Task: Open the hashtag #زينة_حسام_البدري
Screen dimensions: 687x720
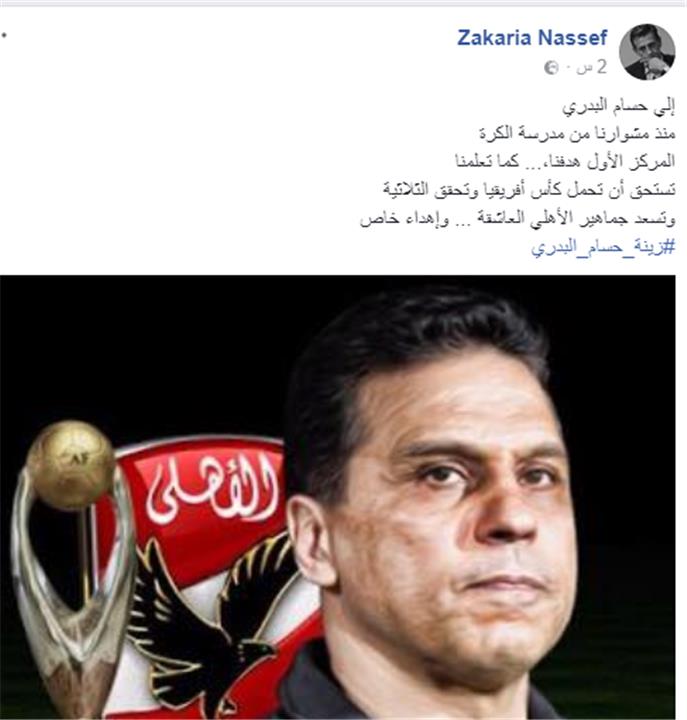Action: tap(603, 248)
